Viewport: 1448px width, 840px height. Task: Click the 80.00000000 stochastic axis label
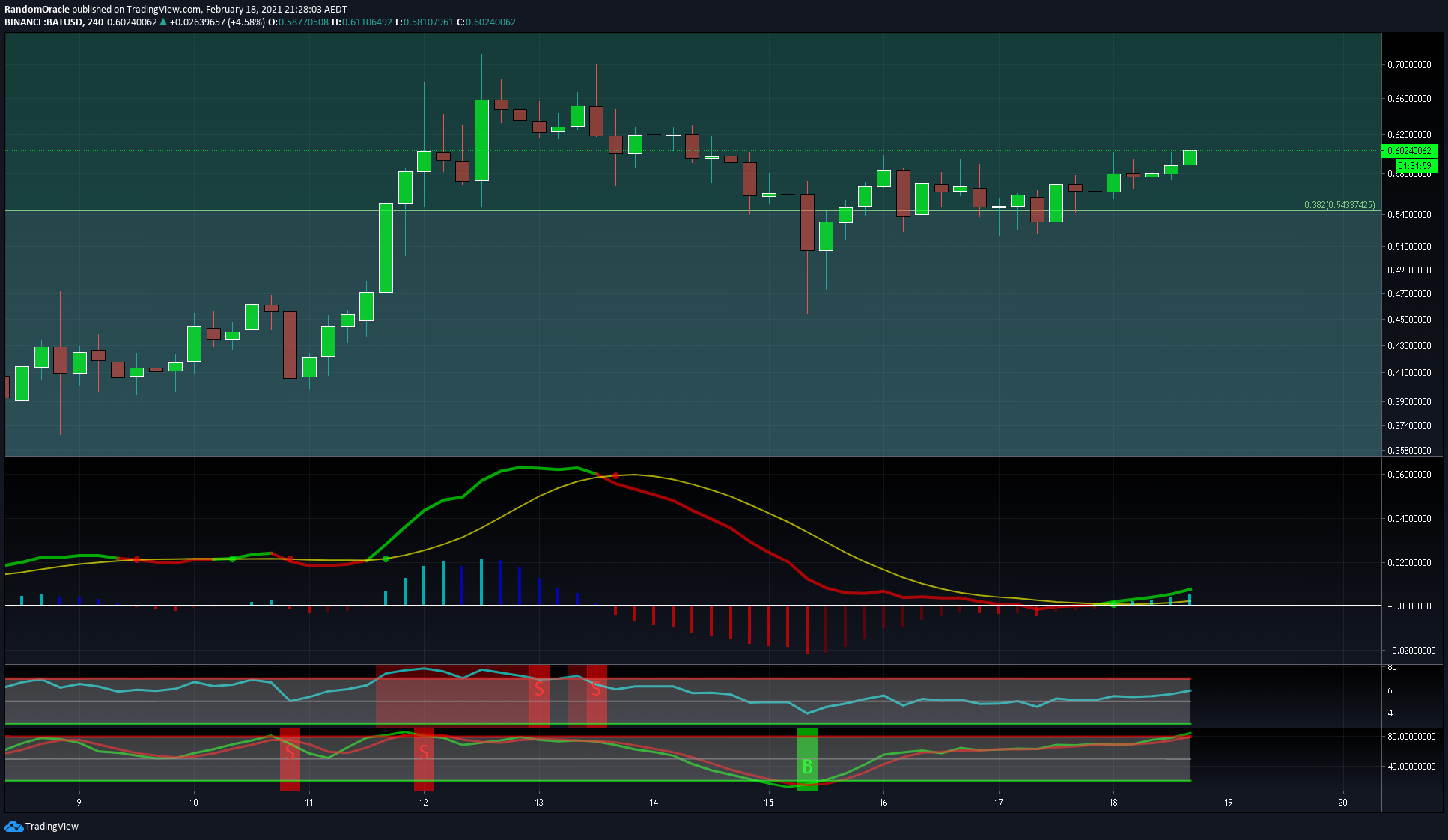coord(1411,737)
